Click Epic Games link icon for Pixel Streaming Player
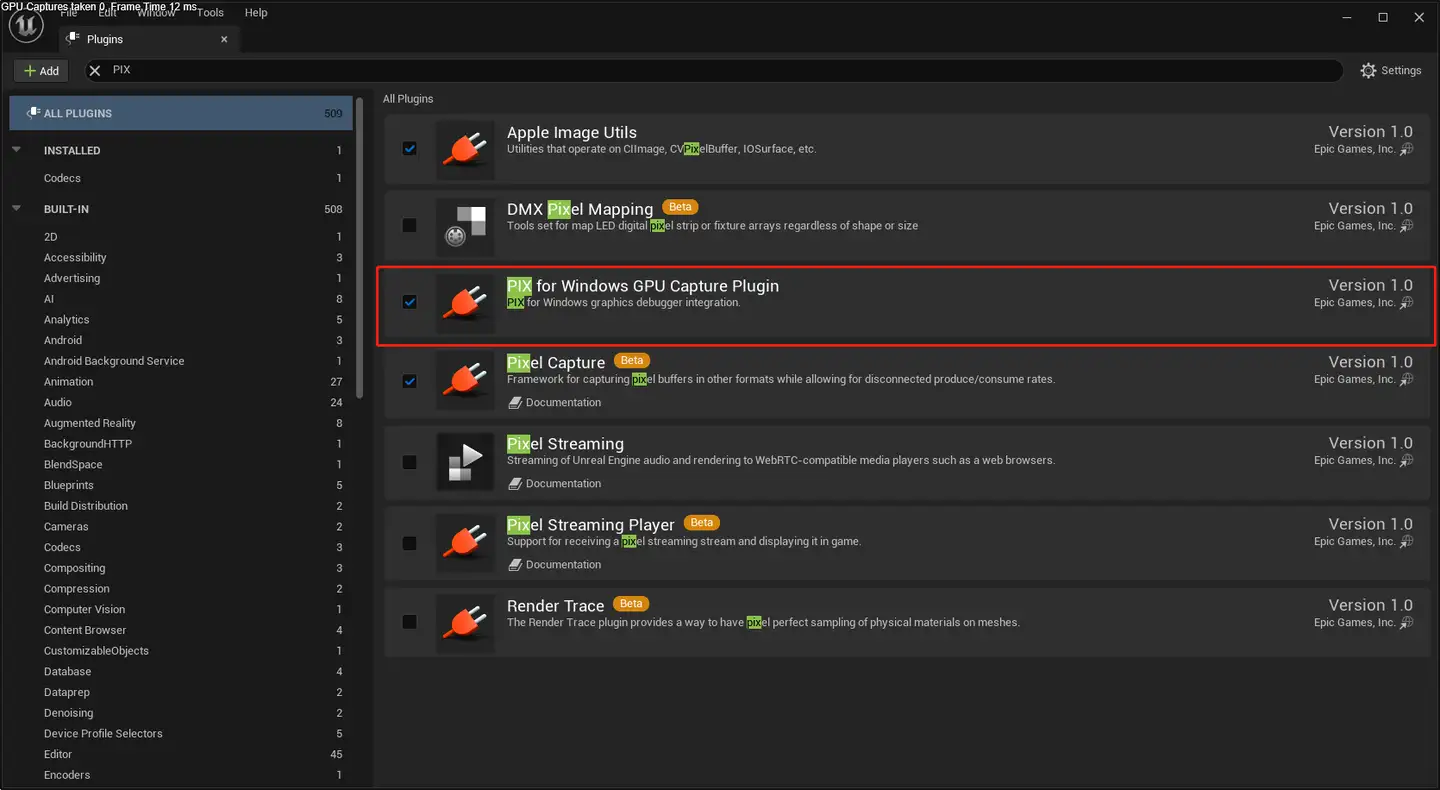Screen dimensions: 1440x790 [1407, 542]
